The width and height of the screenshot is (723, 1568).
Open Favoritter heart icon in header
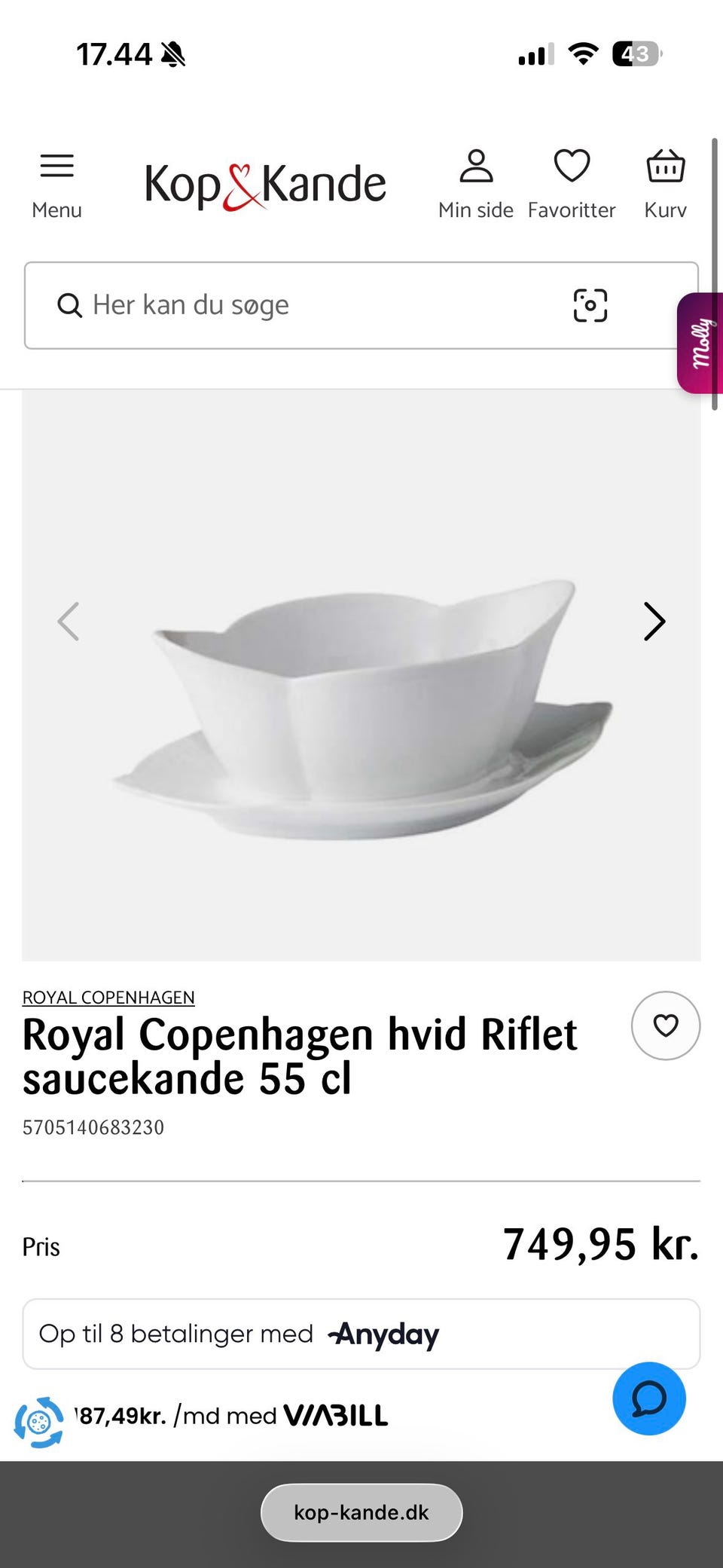point(572,166)
